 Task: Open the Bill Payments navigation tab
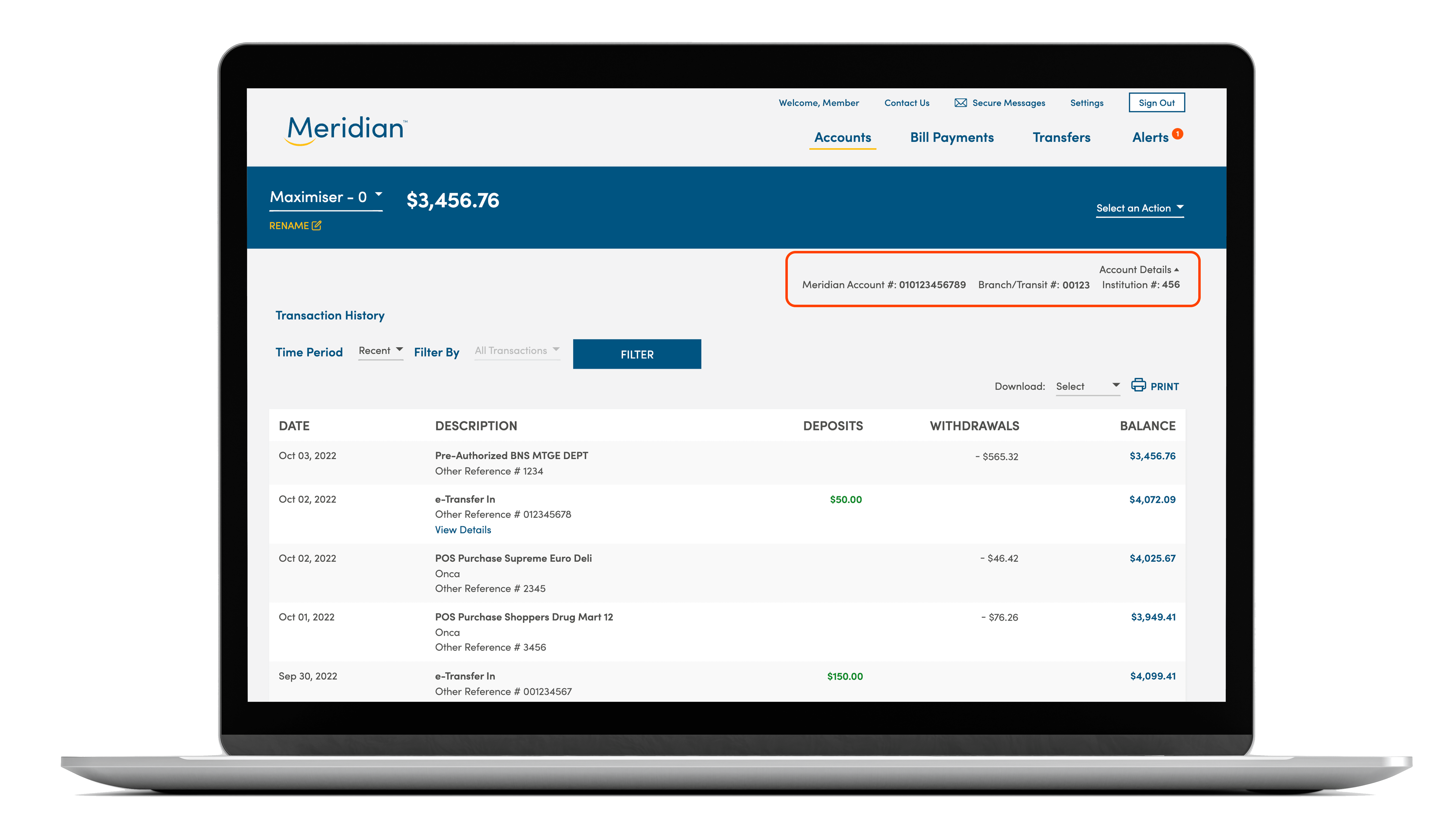coord(951,137)
